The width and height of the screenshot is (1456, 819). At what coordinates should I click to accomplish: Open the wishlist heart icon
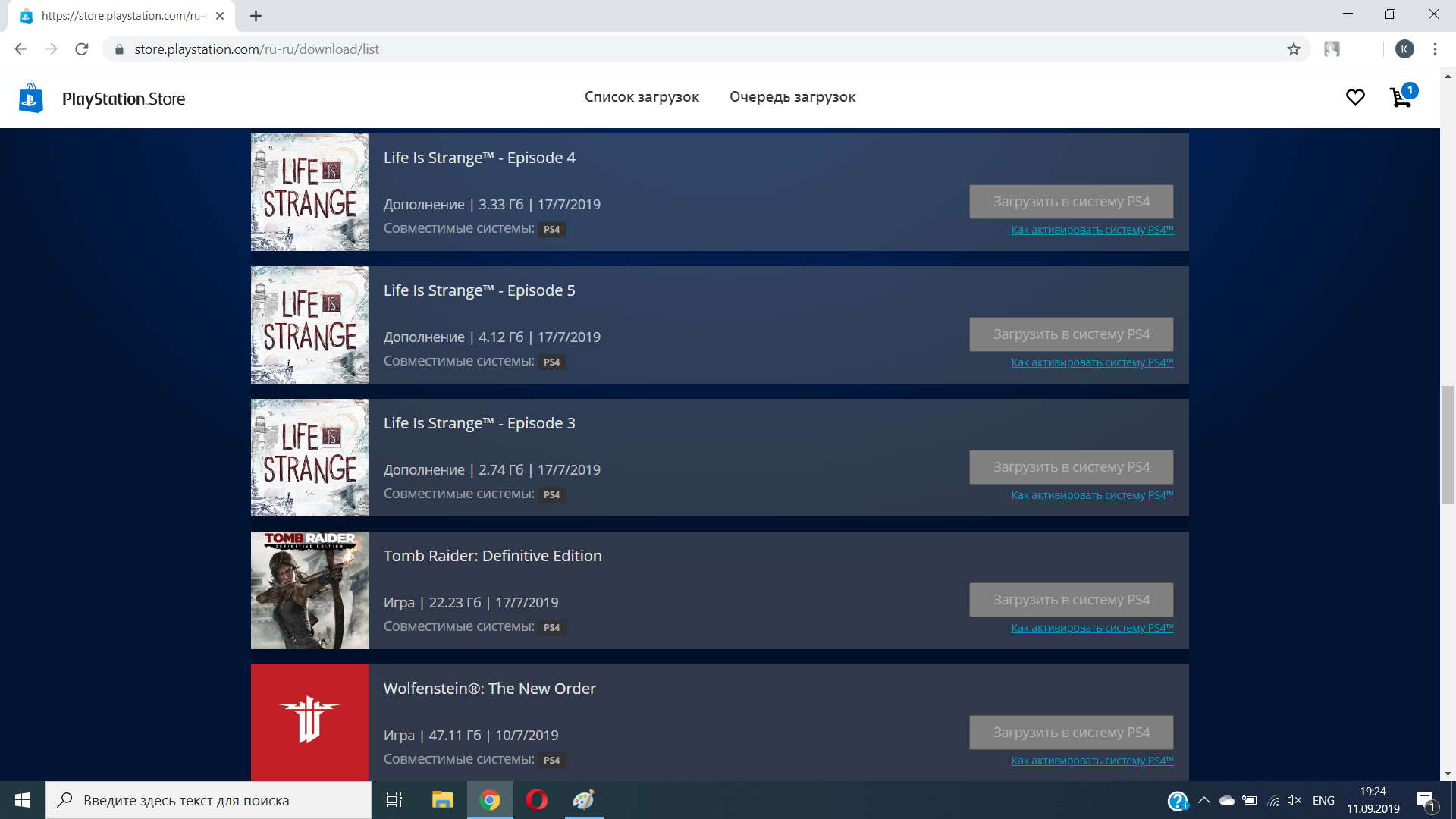[1355, 97]
